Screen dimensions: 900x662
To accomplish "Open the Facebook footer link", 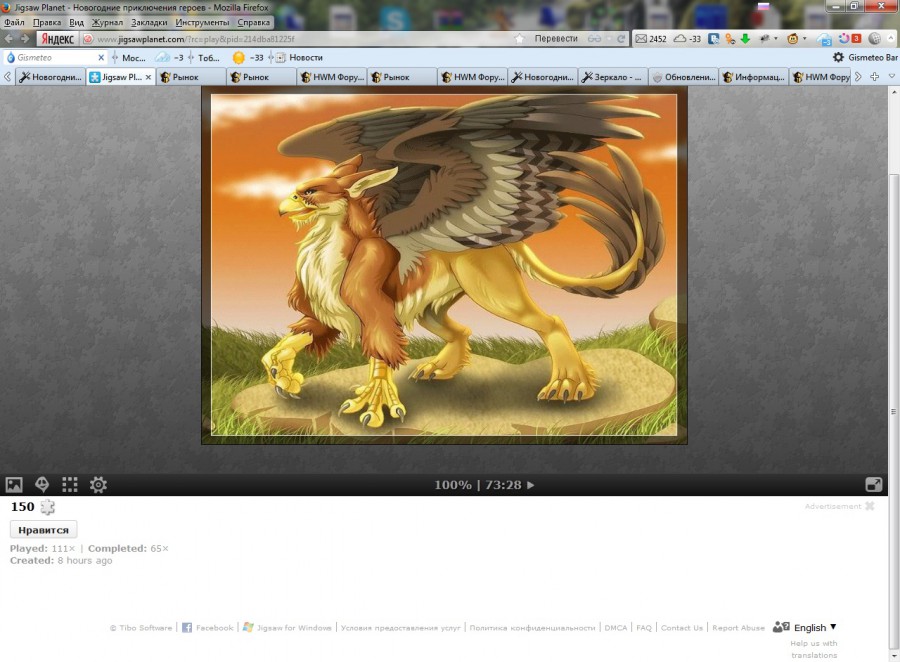I will coord(208,628).
